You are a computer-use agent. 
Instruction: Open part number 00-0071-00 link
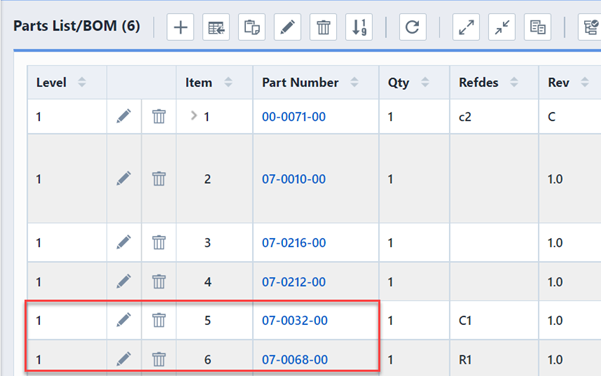294,117
